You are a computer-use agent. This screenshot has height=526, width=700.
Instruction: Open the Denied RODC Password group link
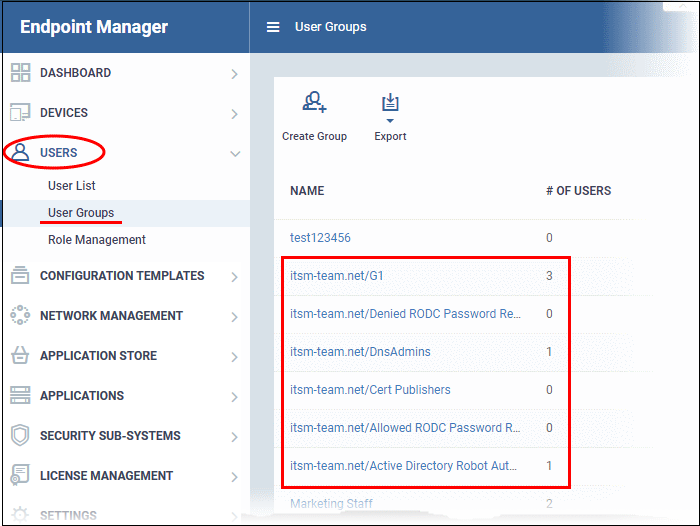click(x=405, y=313)
